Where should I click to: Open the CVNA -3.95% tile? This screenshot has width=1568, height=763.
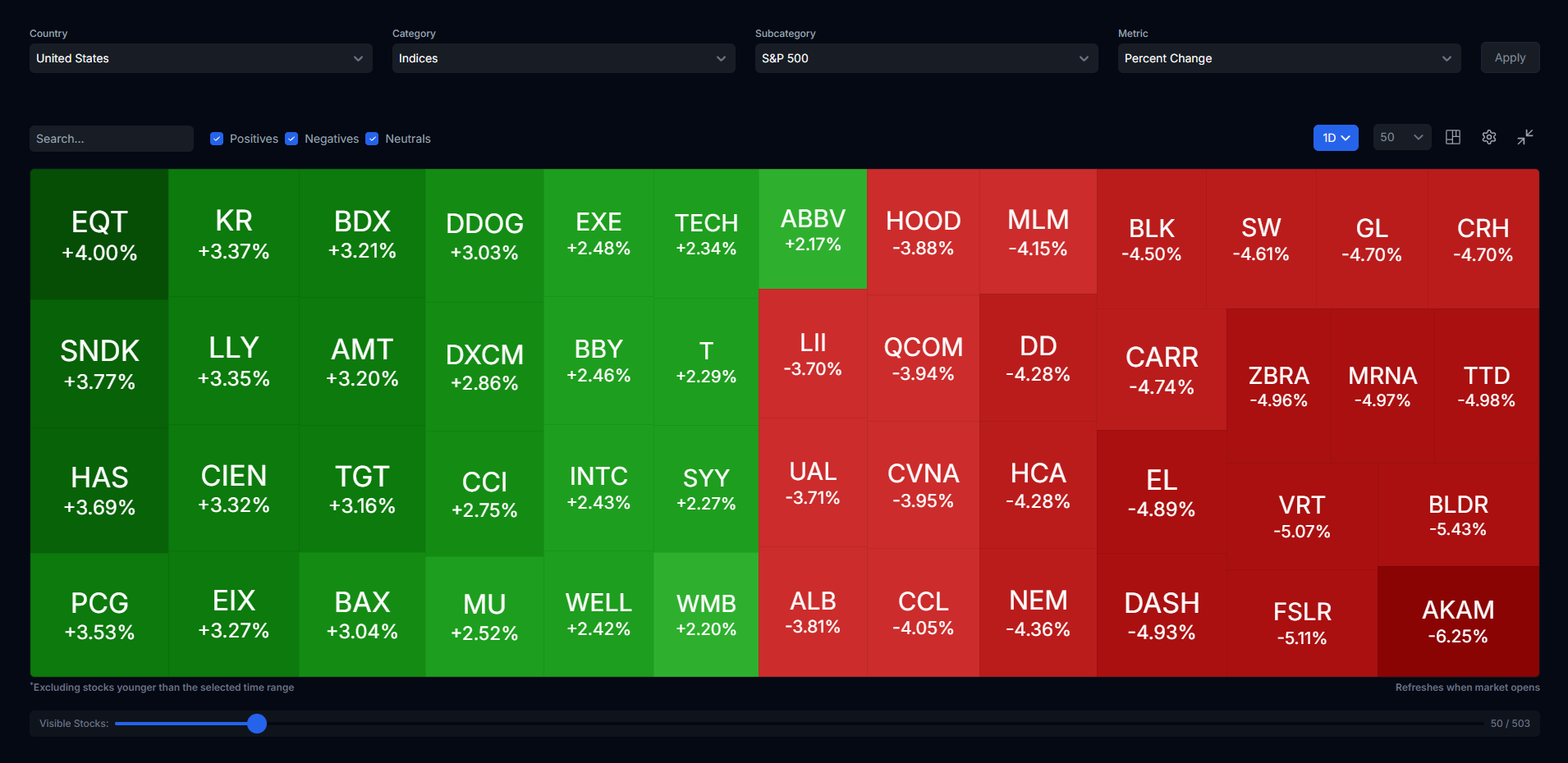click(923, 485)
